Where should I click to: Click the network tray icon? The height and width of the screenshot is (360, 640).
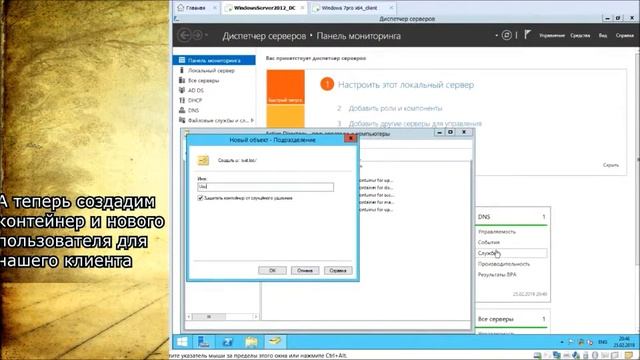[x=581, y=342]
